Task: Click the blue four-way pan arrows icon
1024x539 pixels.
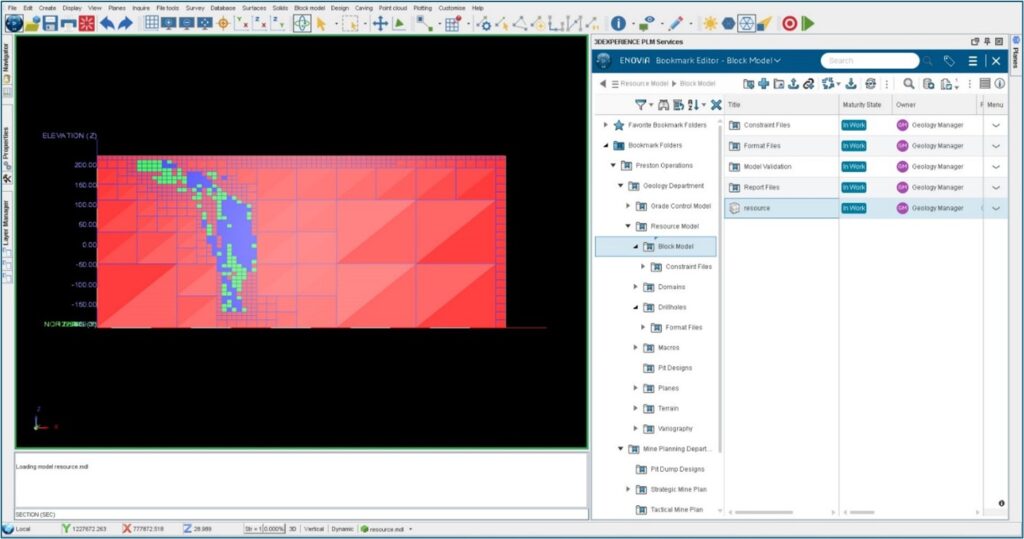Action: (380, 24)
